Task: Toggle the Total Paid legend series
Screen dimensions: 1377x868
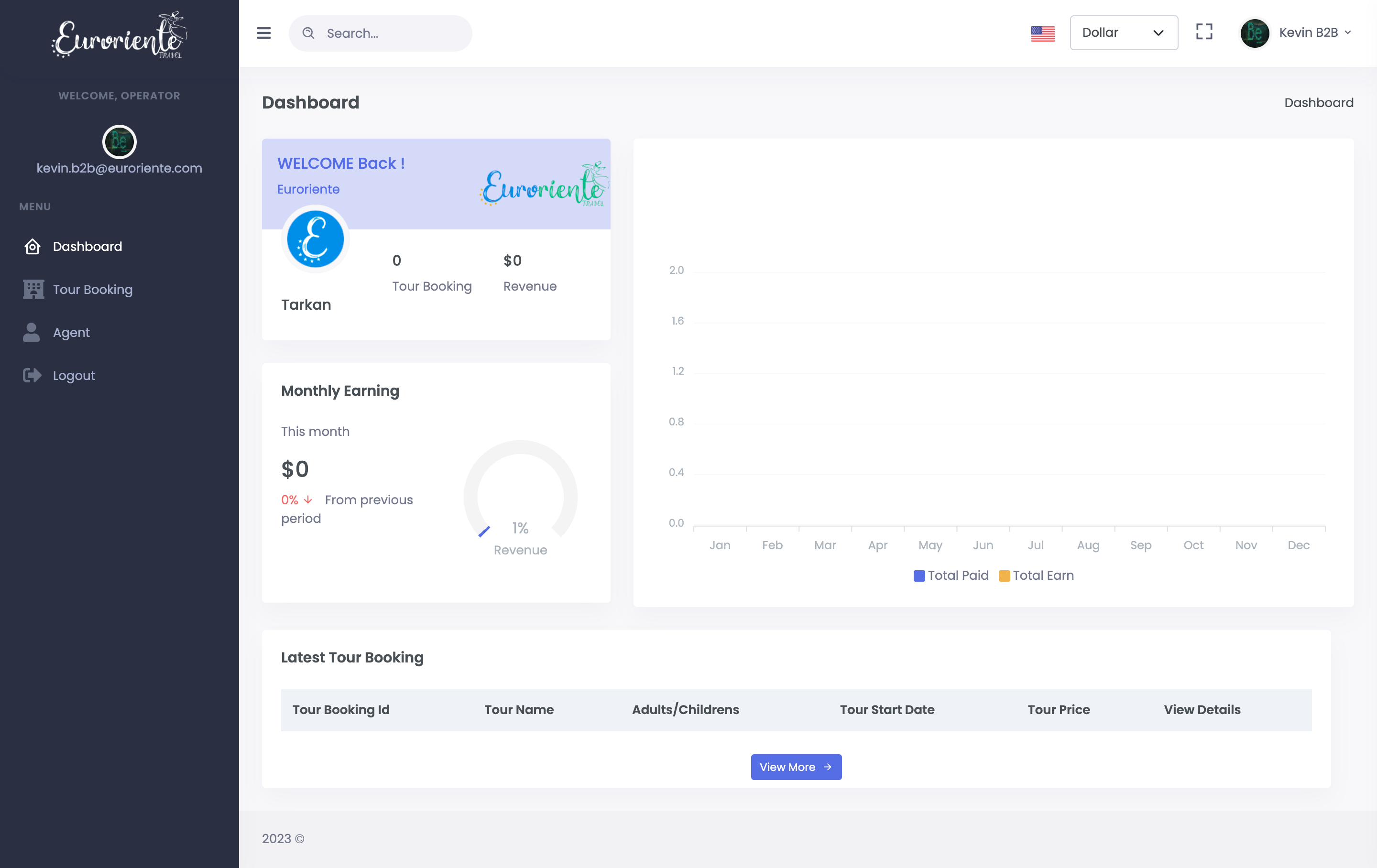Action: tap(951, 575)
